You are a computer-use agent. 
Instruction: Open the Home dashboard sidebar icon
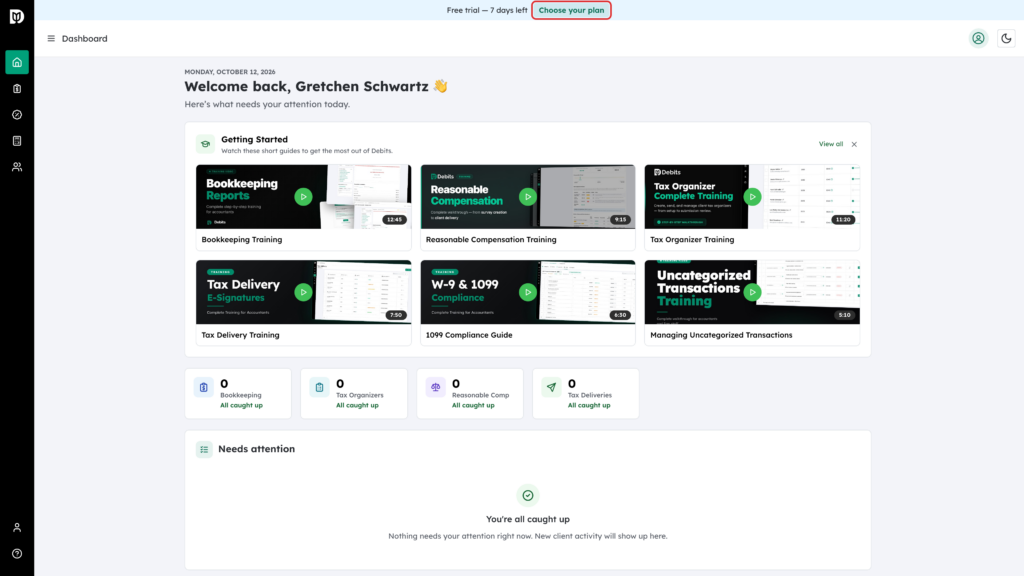(17, 62)
